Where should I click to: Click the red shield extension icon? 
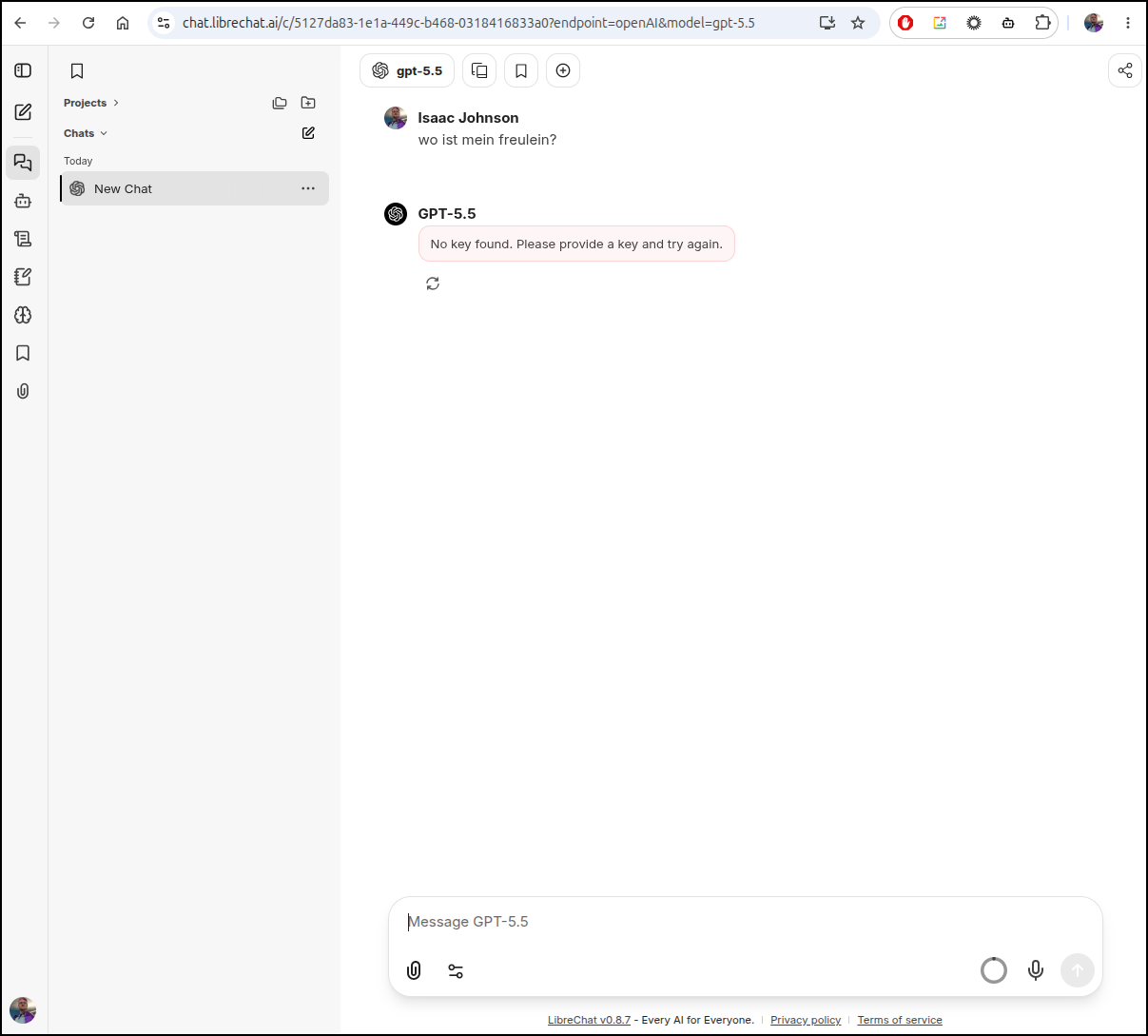905,23
